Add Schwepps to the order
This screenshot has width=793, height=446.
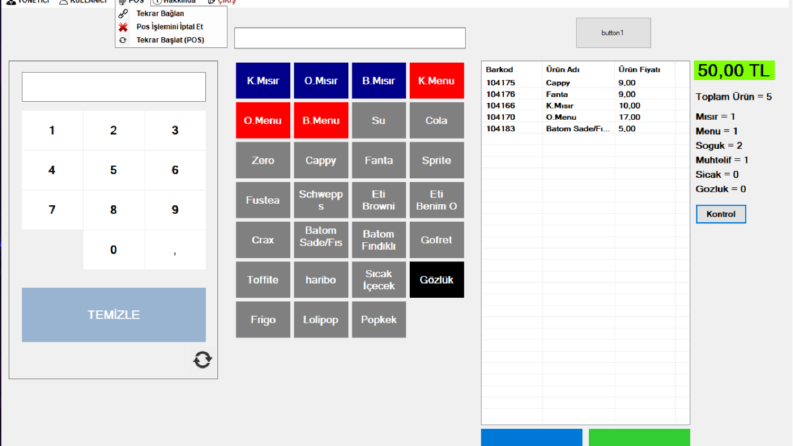pos(321,200)
